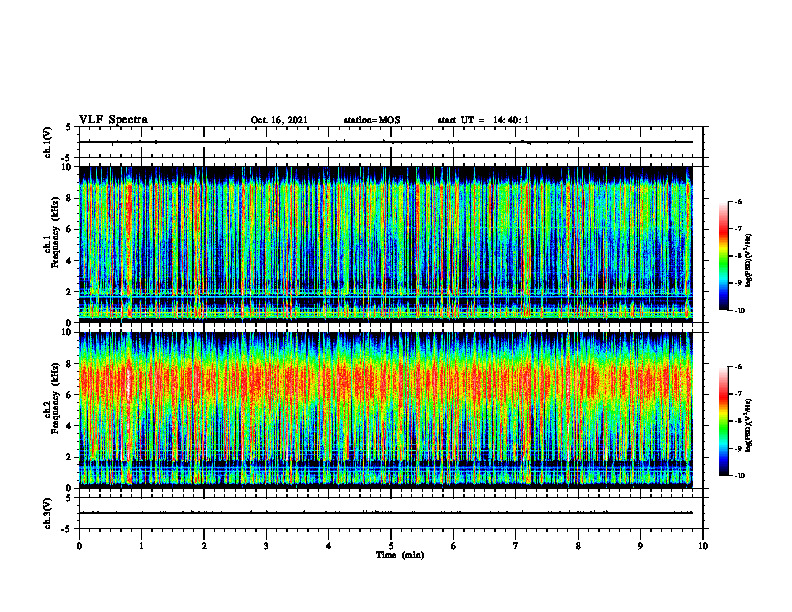792x612 pixels.
Task: Click the ch.1 voltage waveform trace
Action: [x=385, y=142]
